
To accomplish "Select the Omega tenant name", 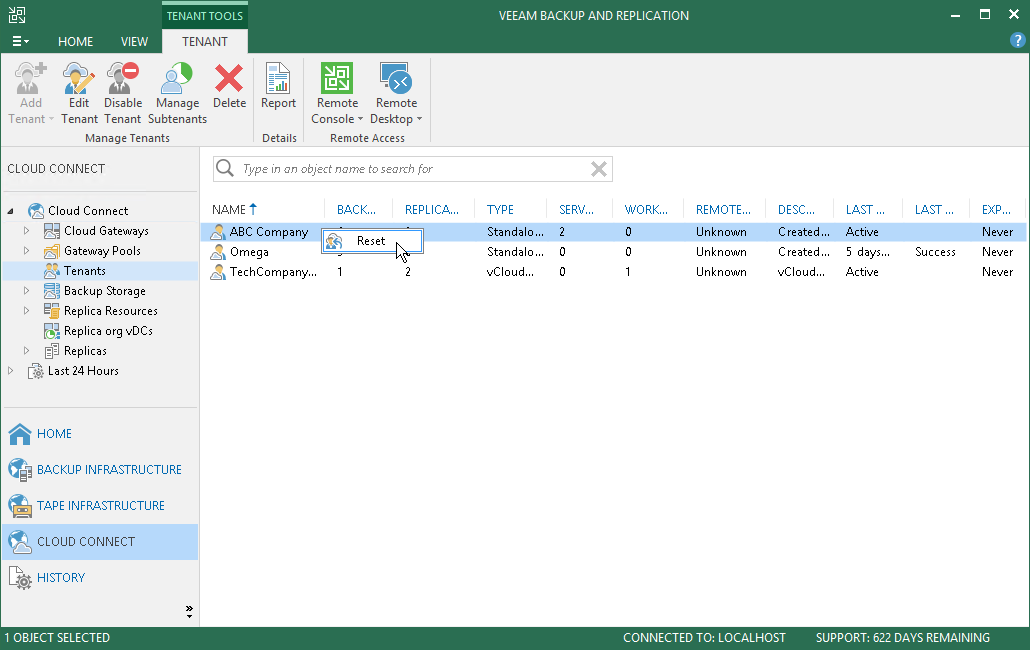I will [249, 252].
